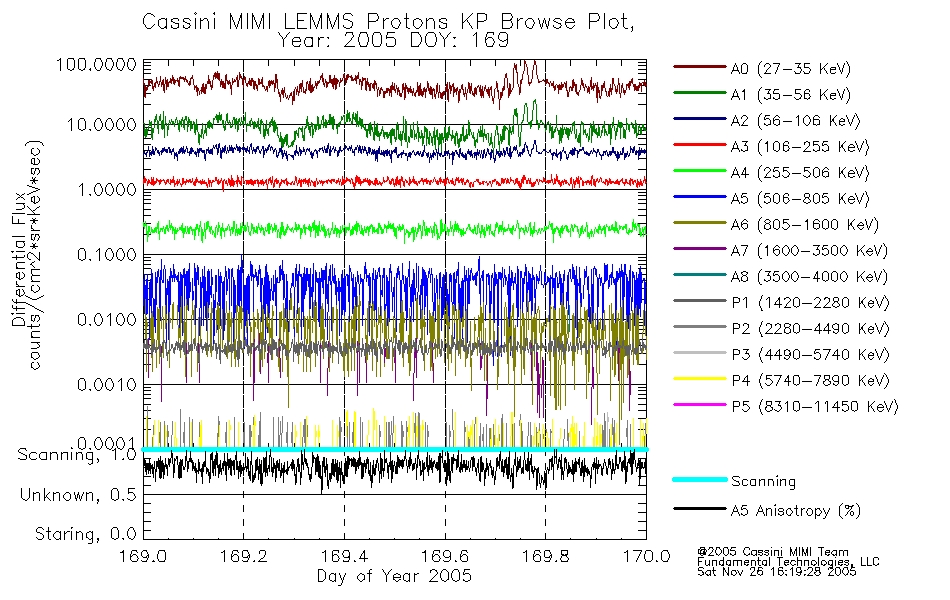
Task: Click the '@2005 Cassini MIMI Team' credit text
Action: (x=772, y=552)
